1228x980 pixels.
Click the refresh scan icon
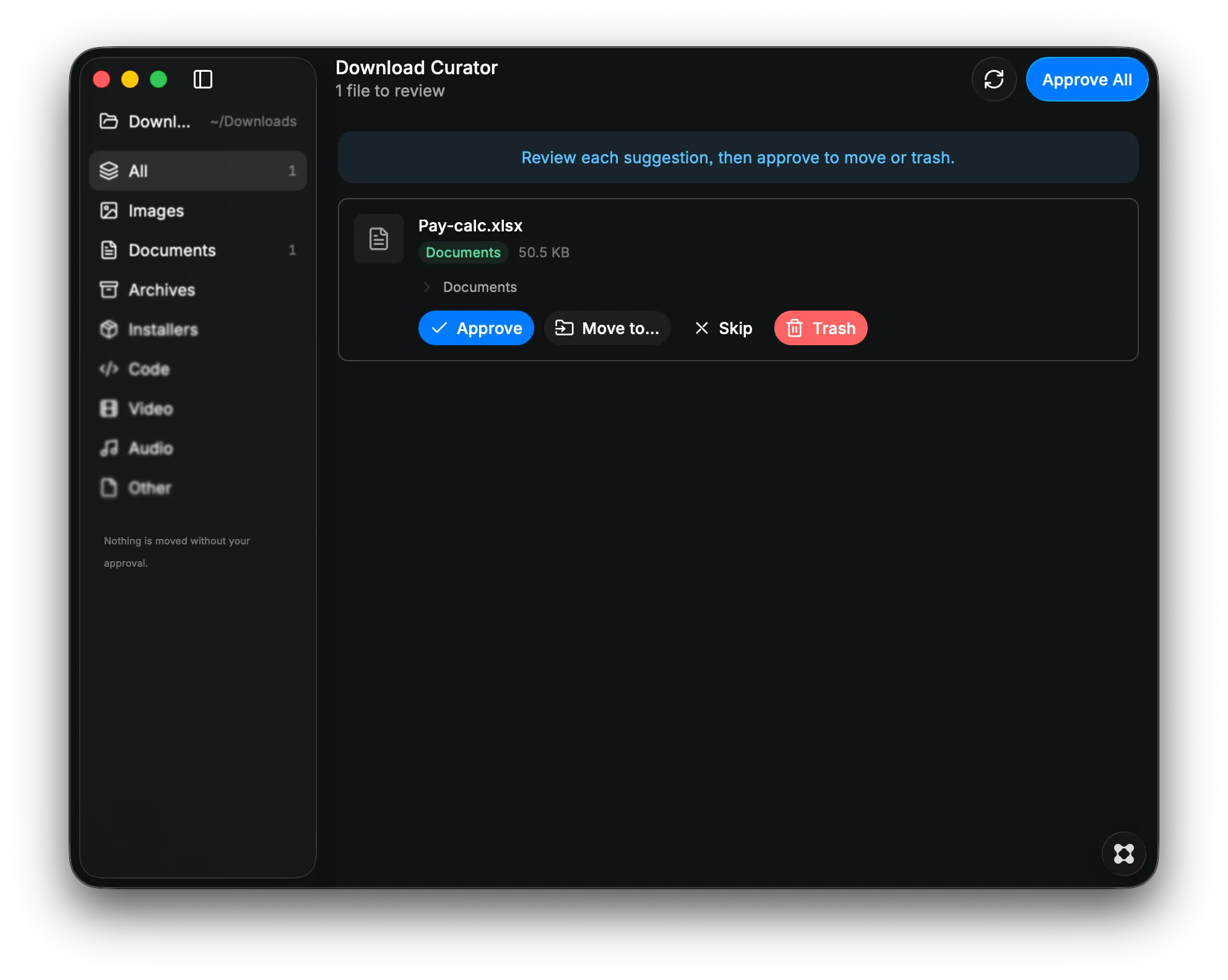[994, 79]
